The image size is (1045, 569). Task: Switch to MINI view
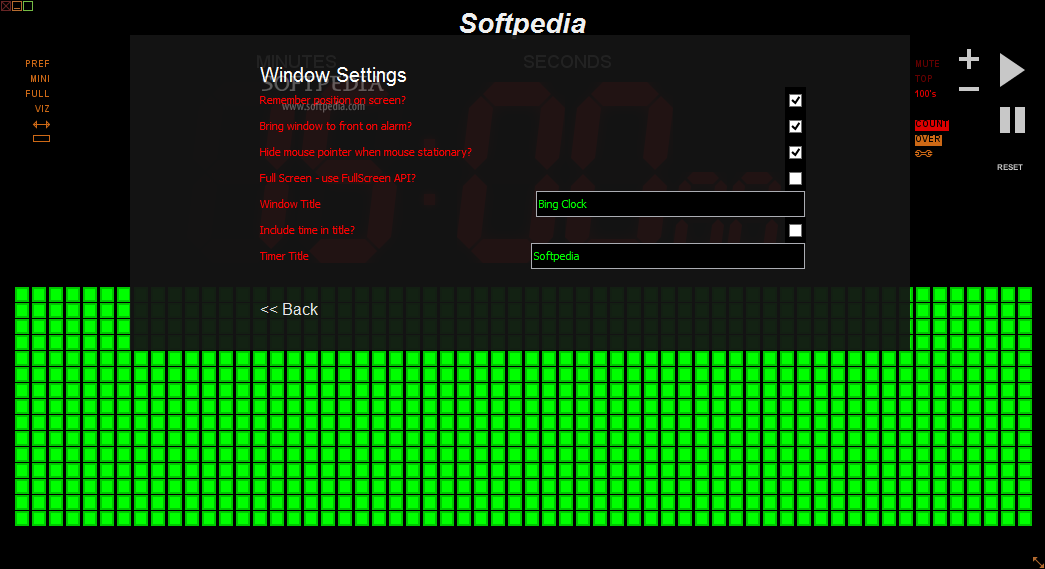[40, 79]
